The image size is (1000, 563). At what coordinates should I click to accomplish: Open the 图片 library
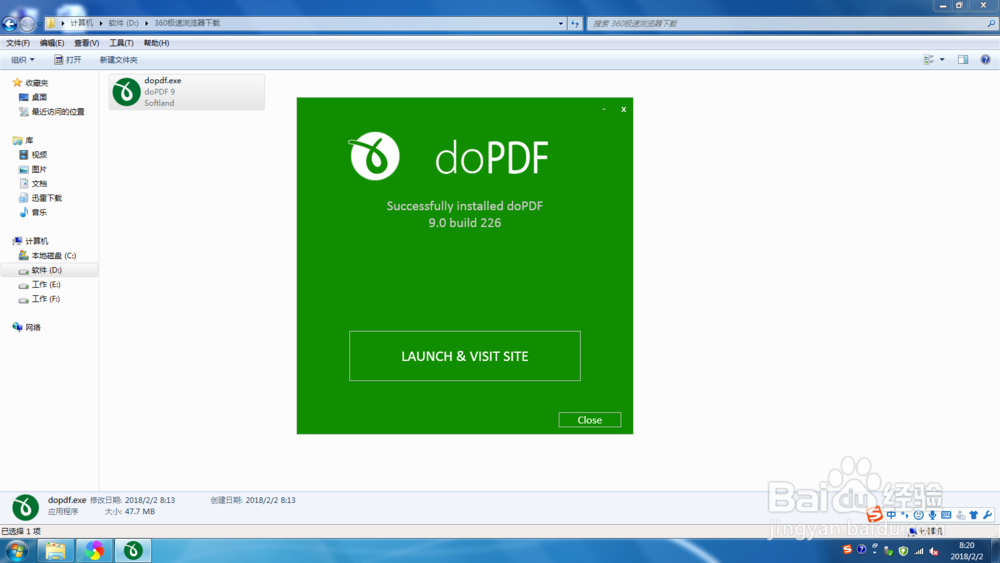tap(39, 170)
